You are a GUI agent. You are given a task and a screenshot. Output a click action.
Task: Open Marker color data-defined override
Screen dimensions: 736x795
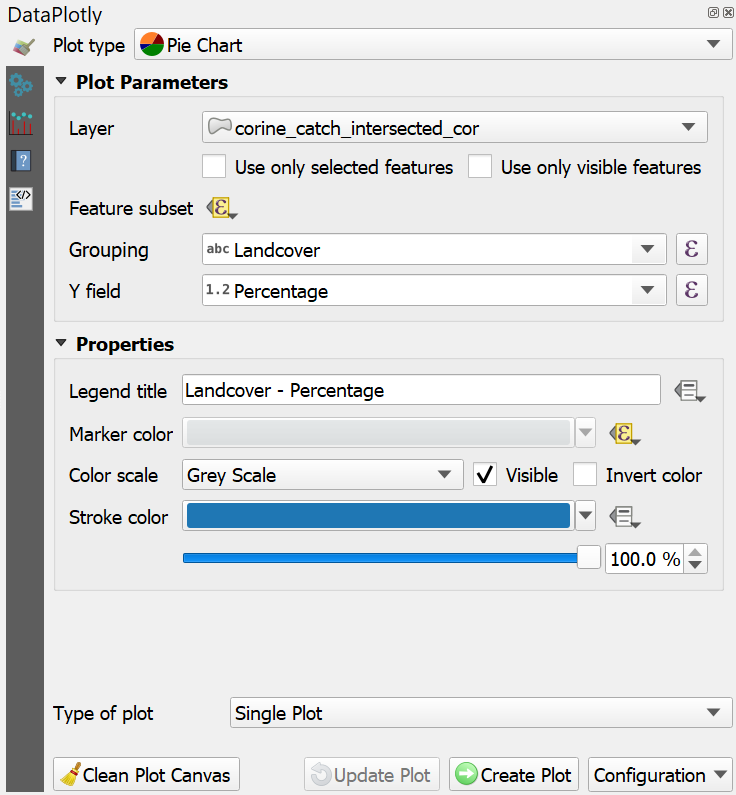(x=625, y=434)
